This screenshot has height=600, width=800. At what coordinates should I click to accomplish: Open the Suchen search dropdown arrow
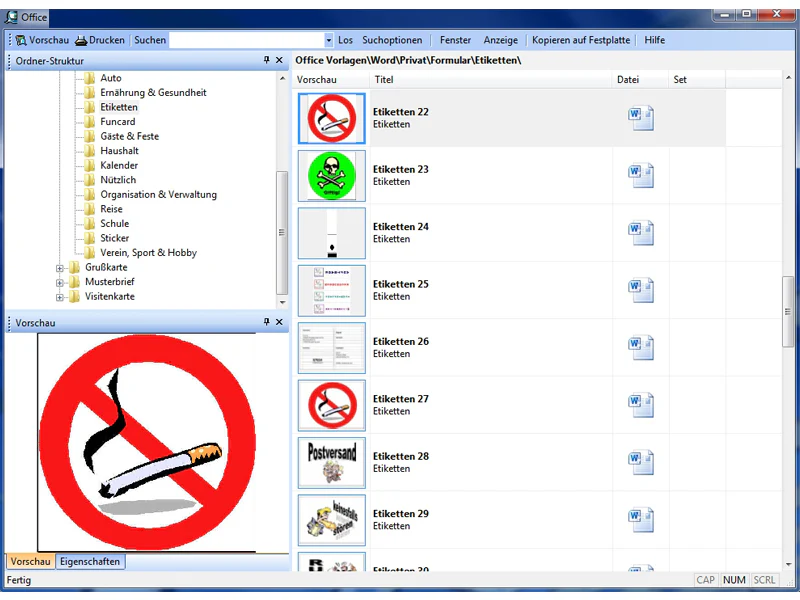(x=329, y=40)
